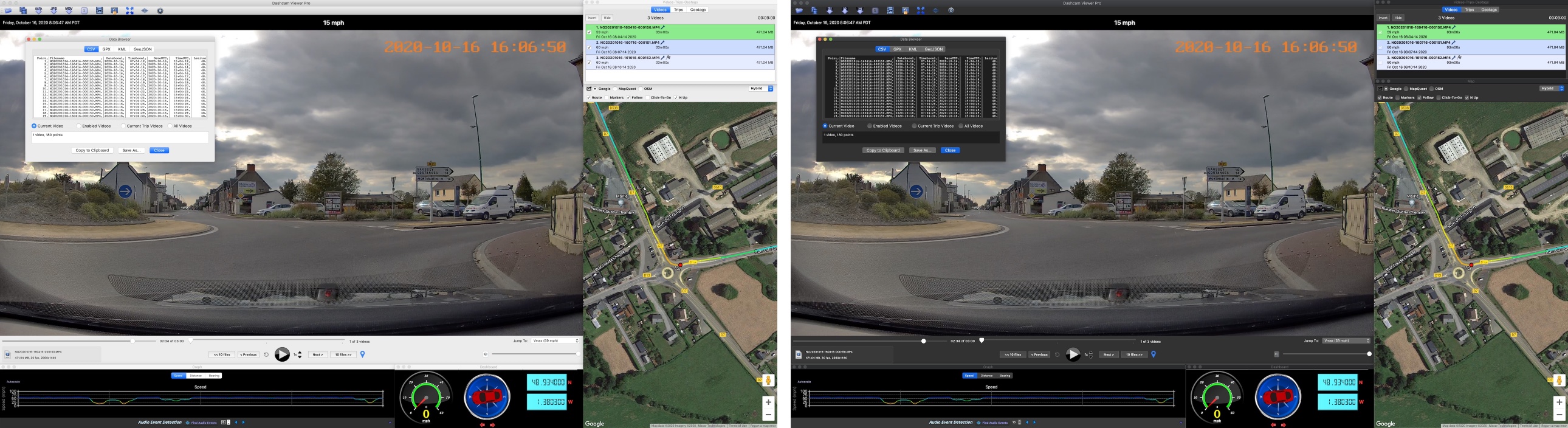Click the merge clips icon, light-mode toolbar
The height and width of the screenshot is (428, 1568).
(x=99, y=11)
